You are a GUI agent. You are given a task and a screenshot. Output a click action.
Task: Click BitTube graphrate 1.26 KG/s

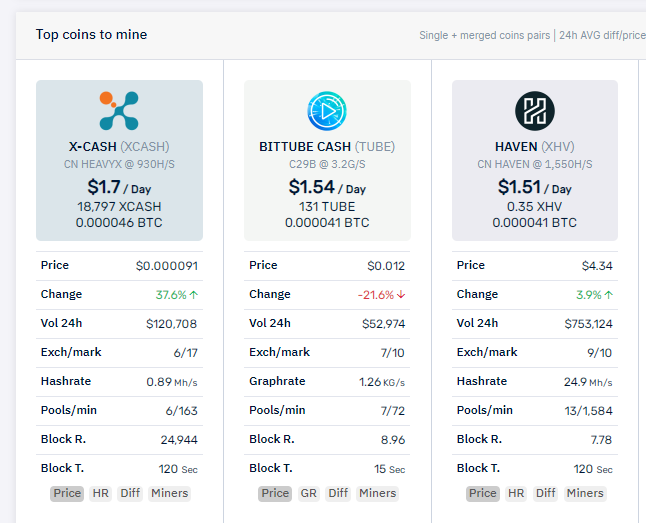(x=382, y=382)
